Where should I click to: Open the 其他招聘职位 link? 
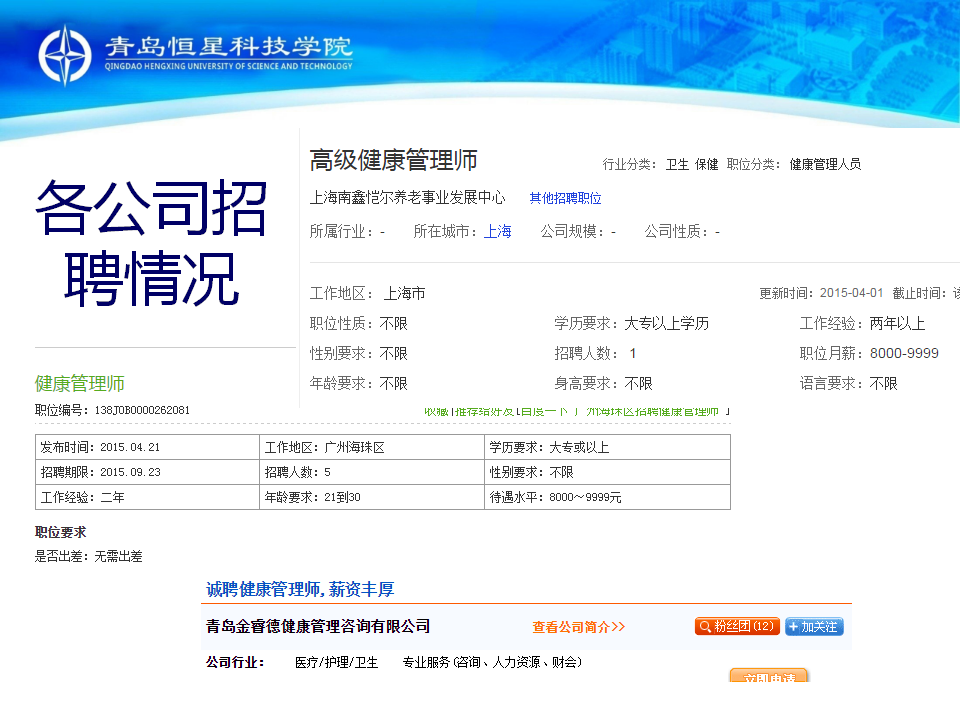(x=565, y=199)
